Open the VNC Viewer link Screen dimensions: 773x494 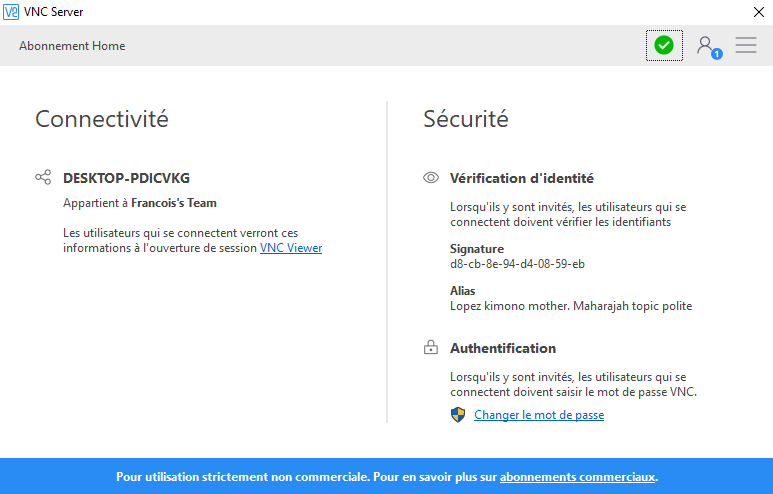click(x=291, y=247)
